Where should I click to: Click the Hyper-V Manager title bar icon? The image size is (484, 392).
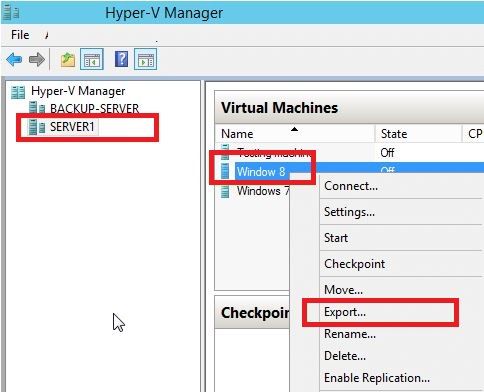pyautogui.click(x=11, y=12)
